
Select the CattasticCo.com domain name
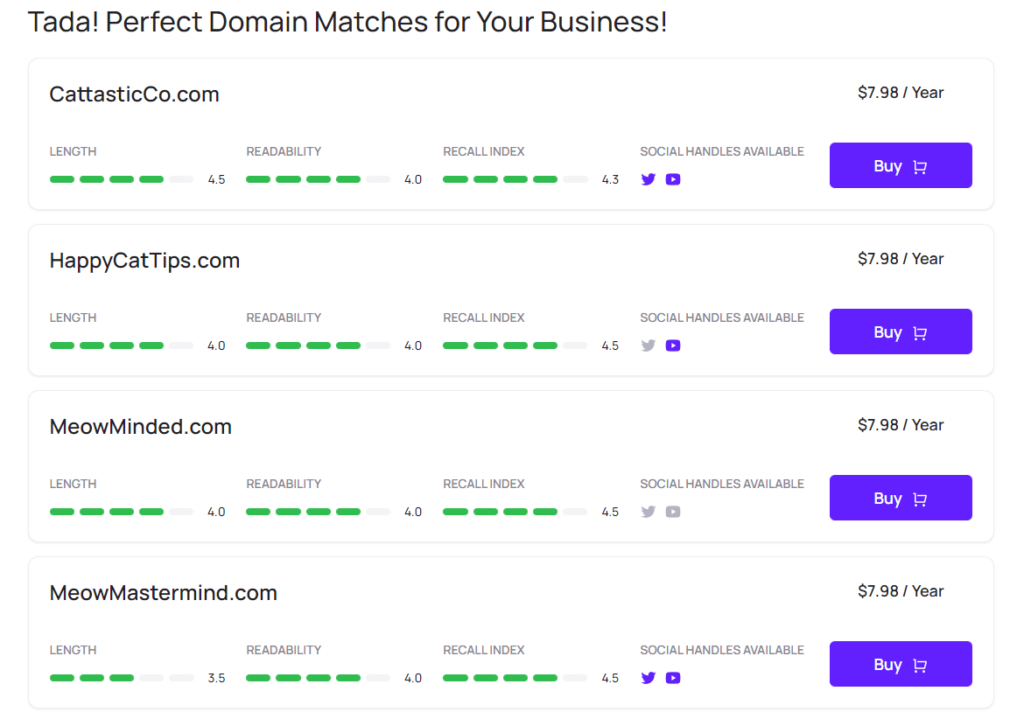(x=134, y=95)
